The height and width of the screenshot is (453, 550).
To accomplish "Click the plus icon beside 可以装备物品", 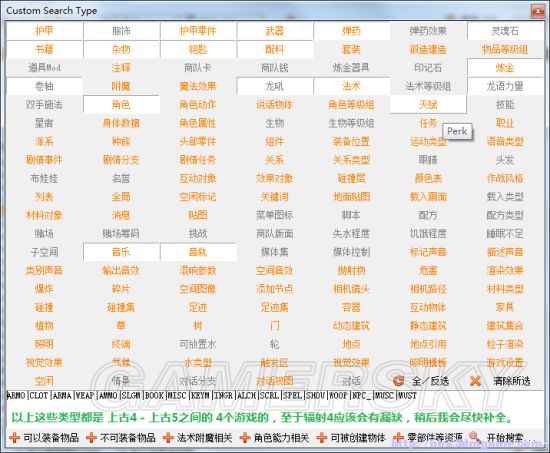I will tap(14, 438).
